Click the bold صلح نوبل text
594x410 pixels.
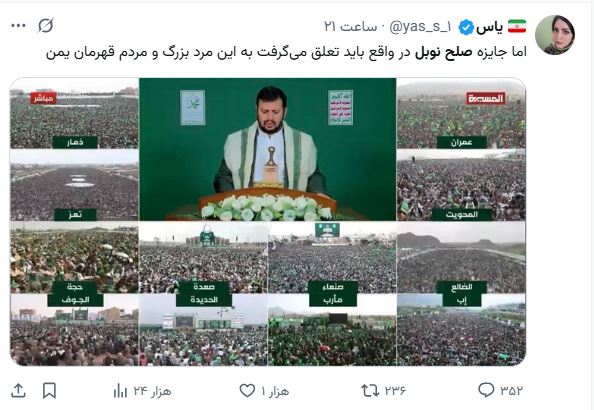click(444, 52)
